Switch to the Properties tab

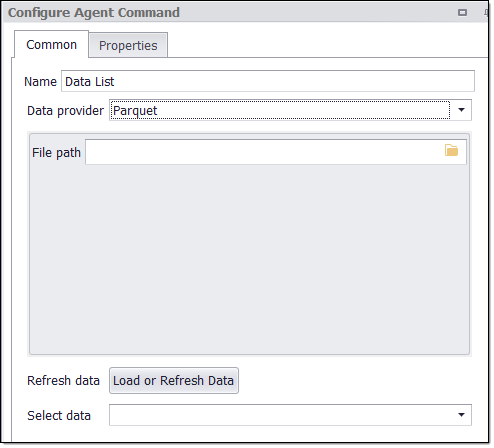tap(129, 45)
